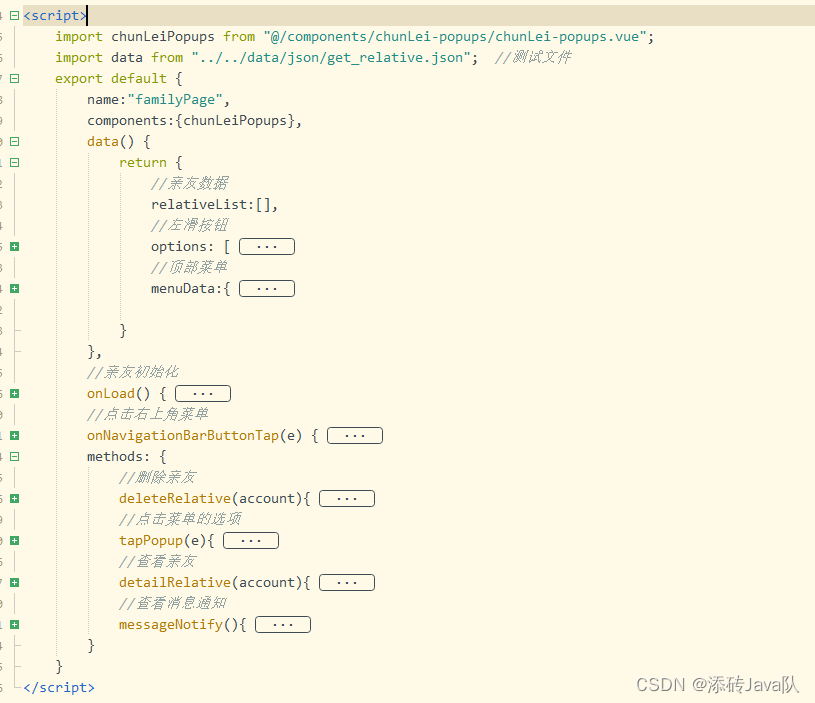Click the //亲友数据 comment

click(189, 183)
